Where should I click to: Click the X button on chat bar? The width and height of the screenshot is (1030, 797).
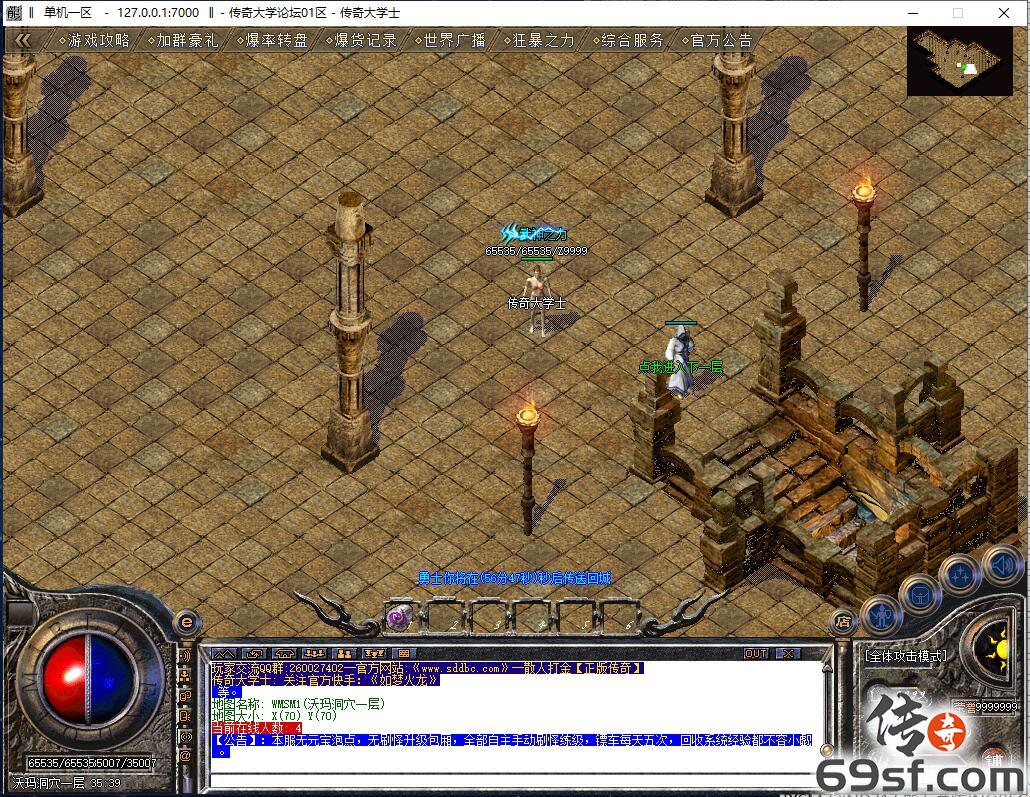point(788,654)
